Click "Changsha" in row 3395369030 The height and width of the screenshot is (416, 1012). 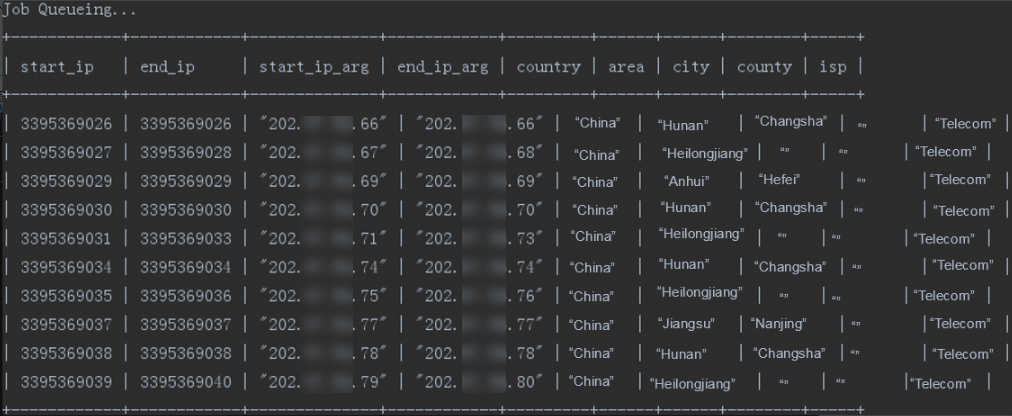click(791, 208)
